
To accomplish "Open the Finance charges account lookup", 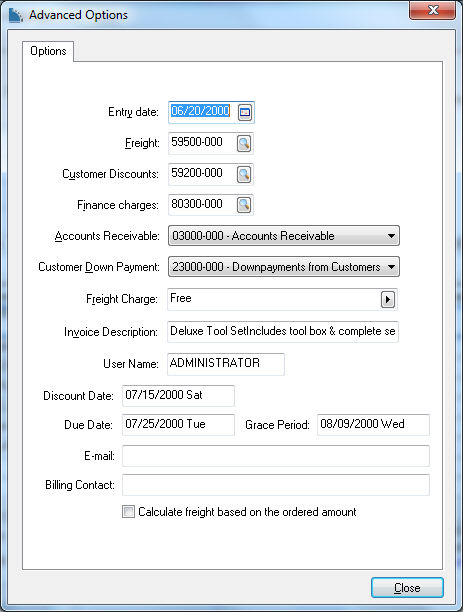I will [244, 205].
